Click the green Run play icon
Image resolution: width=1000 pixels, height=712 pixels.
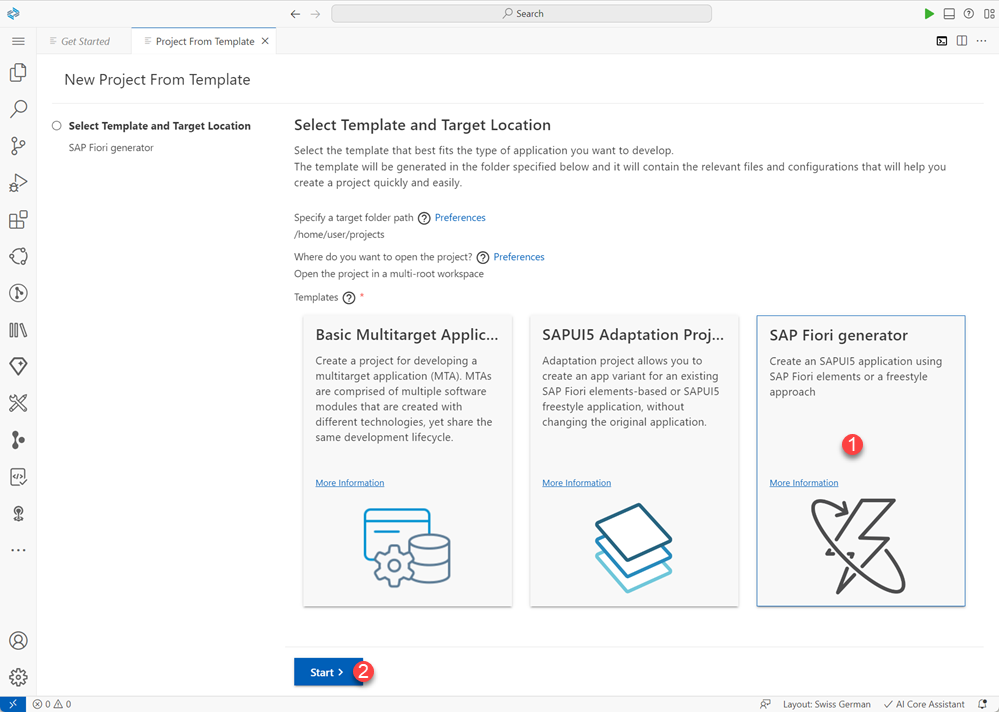pos(929,13)
